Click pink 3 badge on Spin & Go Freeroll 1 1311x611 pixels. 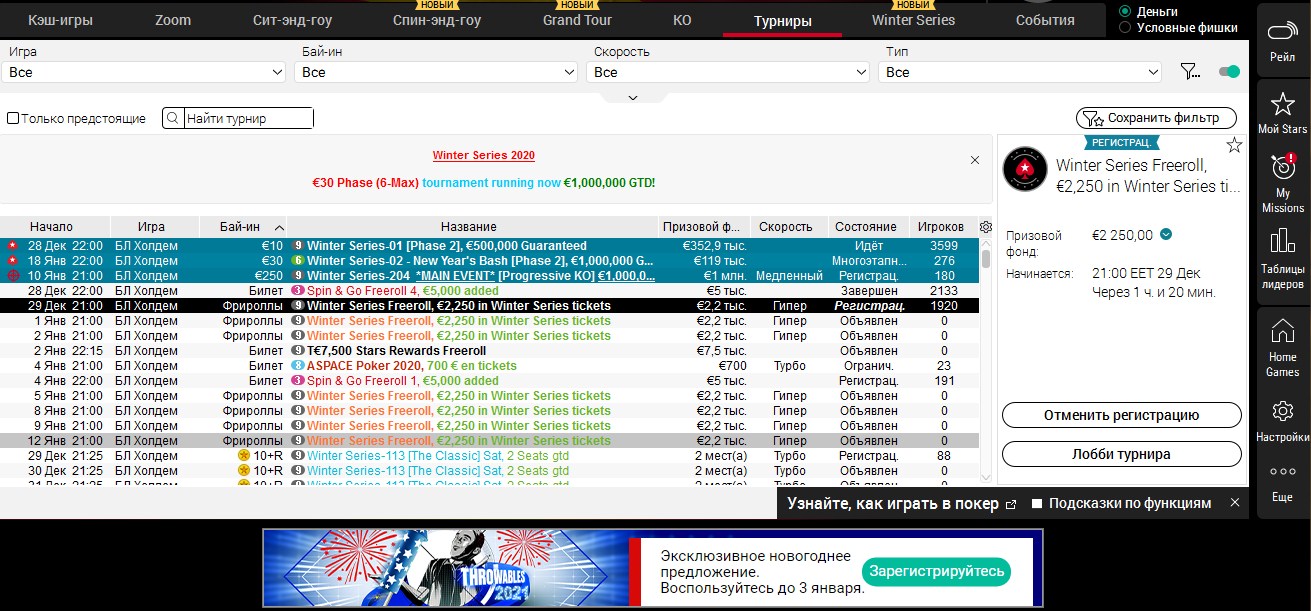click(298, 381)
